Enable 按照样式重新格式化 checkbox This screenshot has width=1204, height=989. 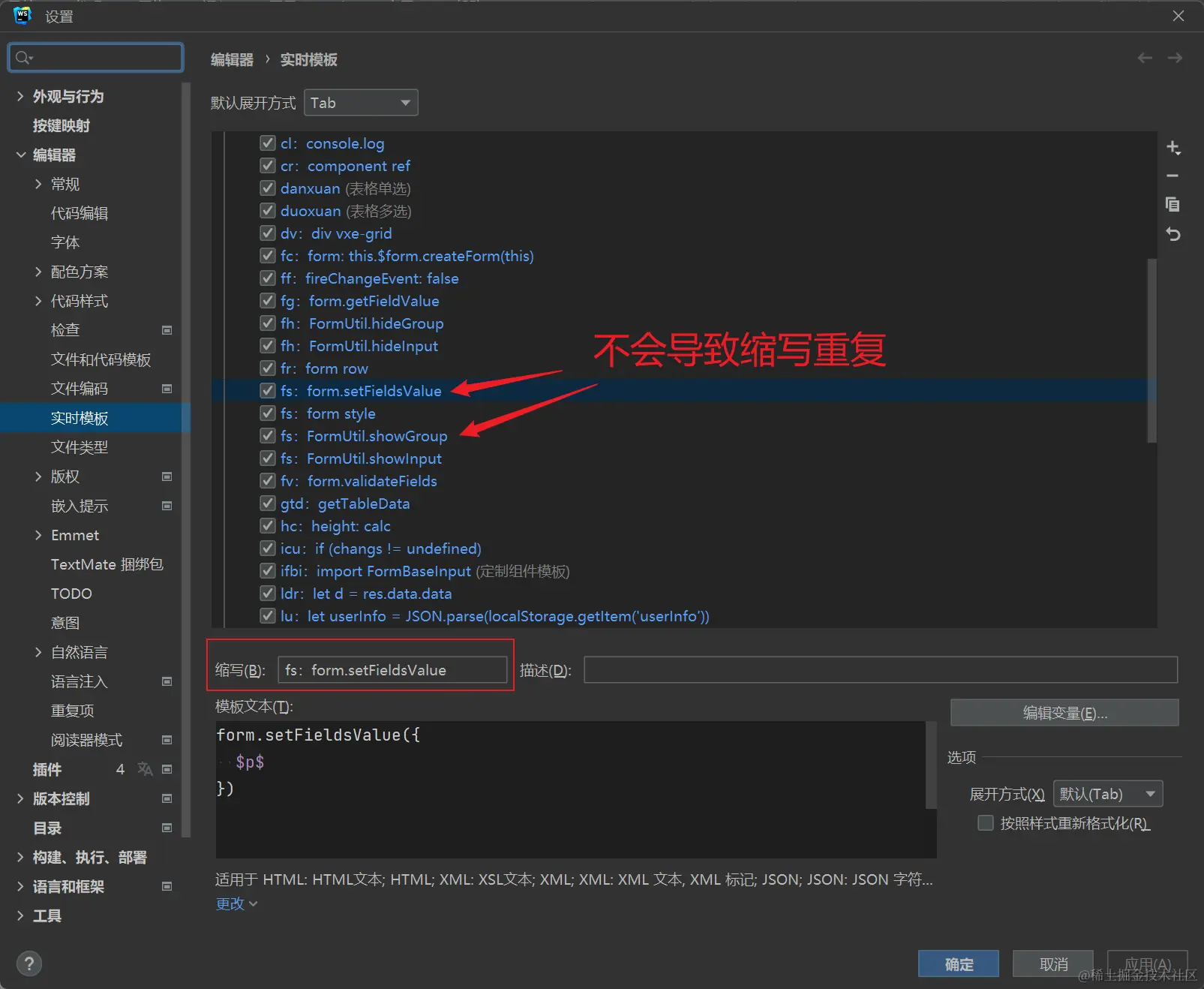click(986, 823)
